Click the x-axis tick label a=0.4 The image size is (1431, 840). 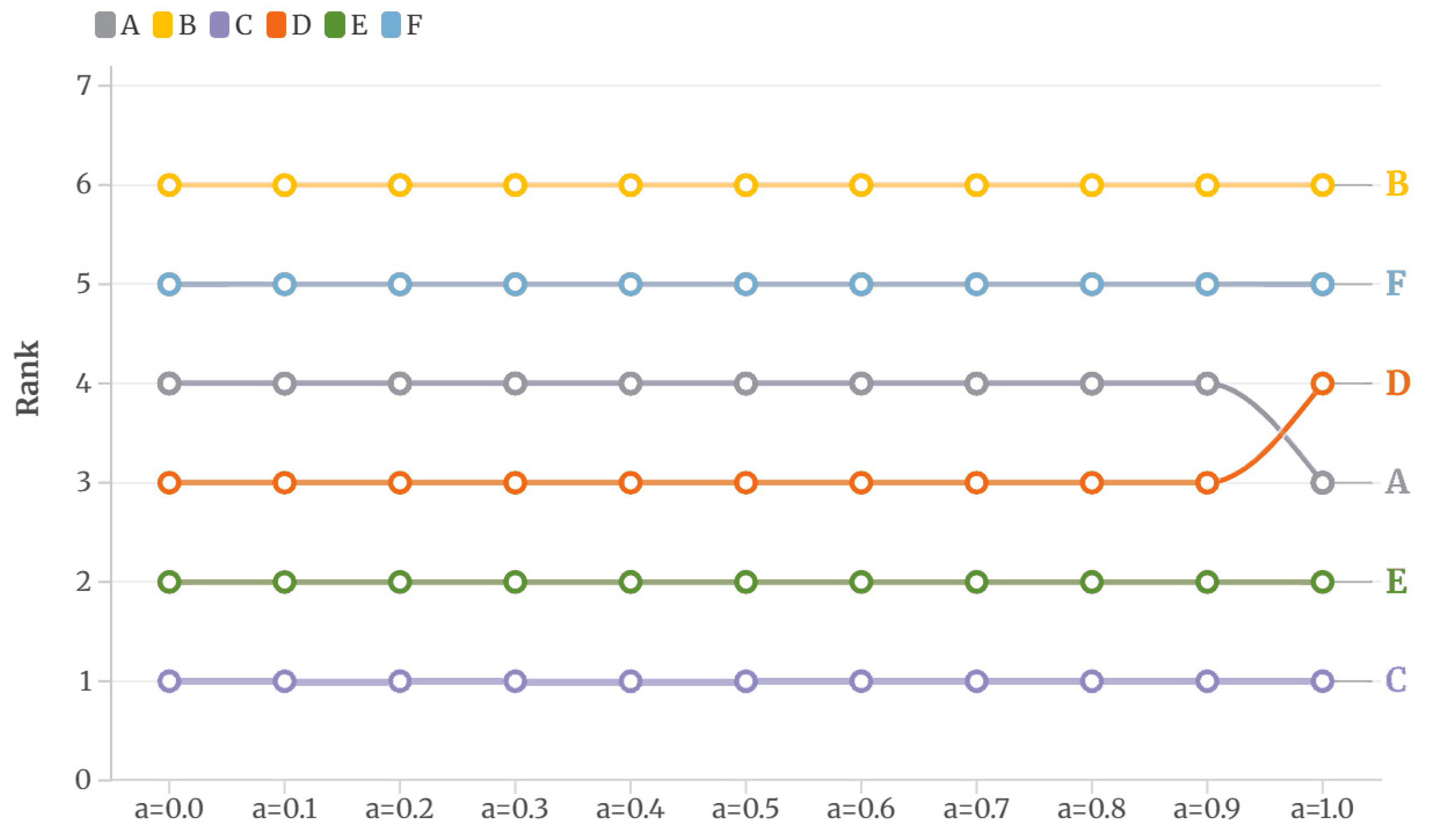(630, 809)
